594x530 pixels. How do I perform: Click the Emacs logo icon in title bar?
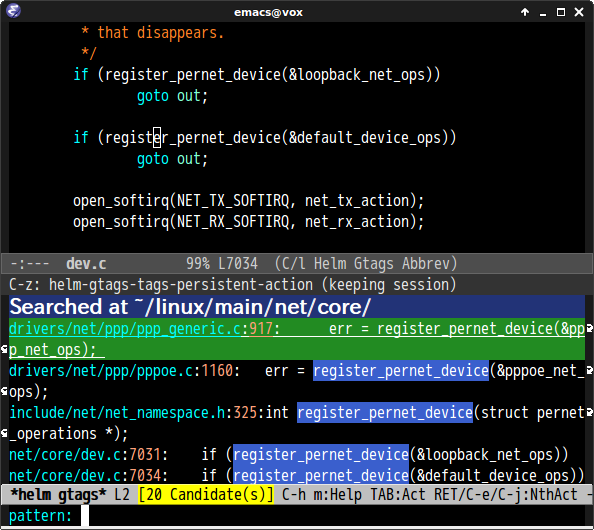pos(13,11)
